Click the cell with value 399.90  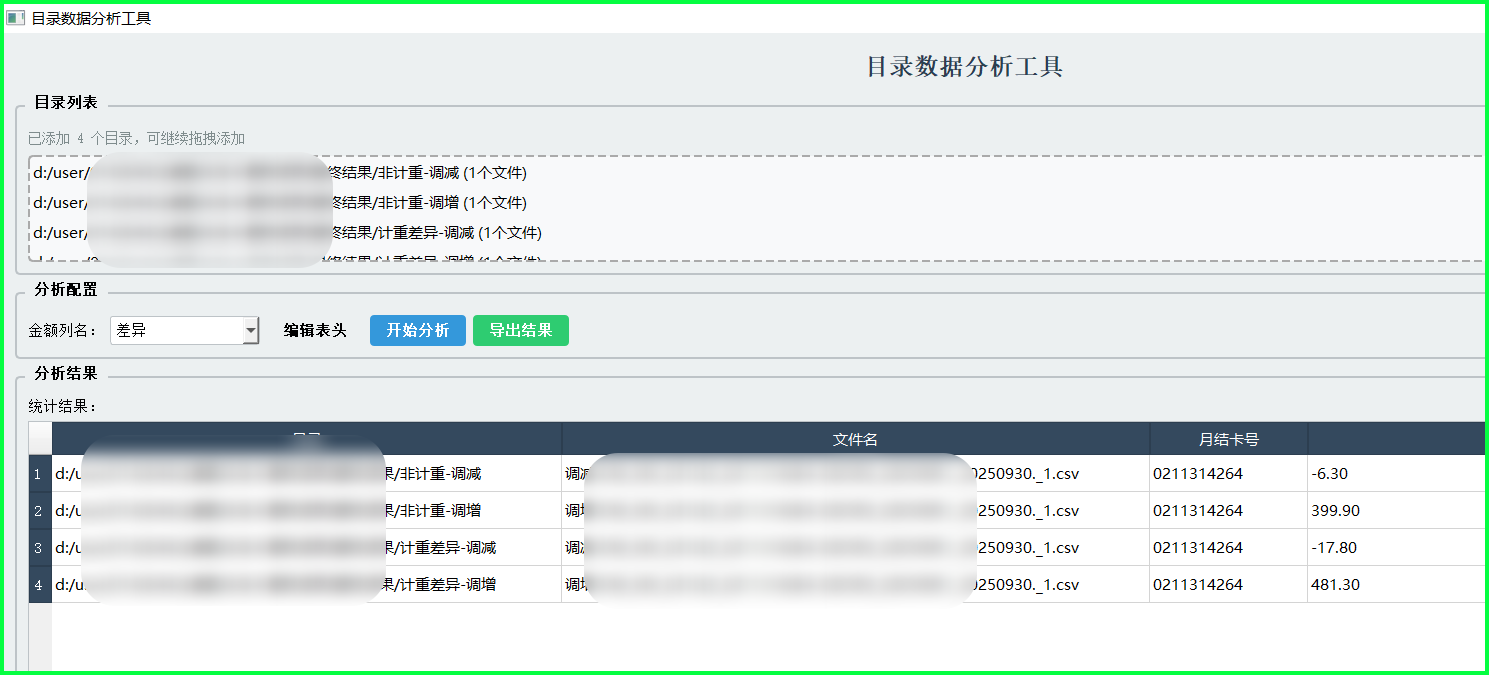point(1395,511)
